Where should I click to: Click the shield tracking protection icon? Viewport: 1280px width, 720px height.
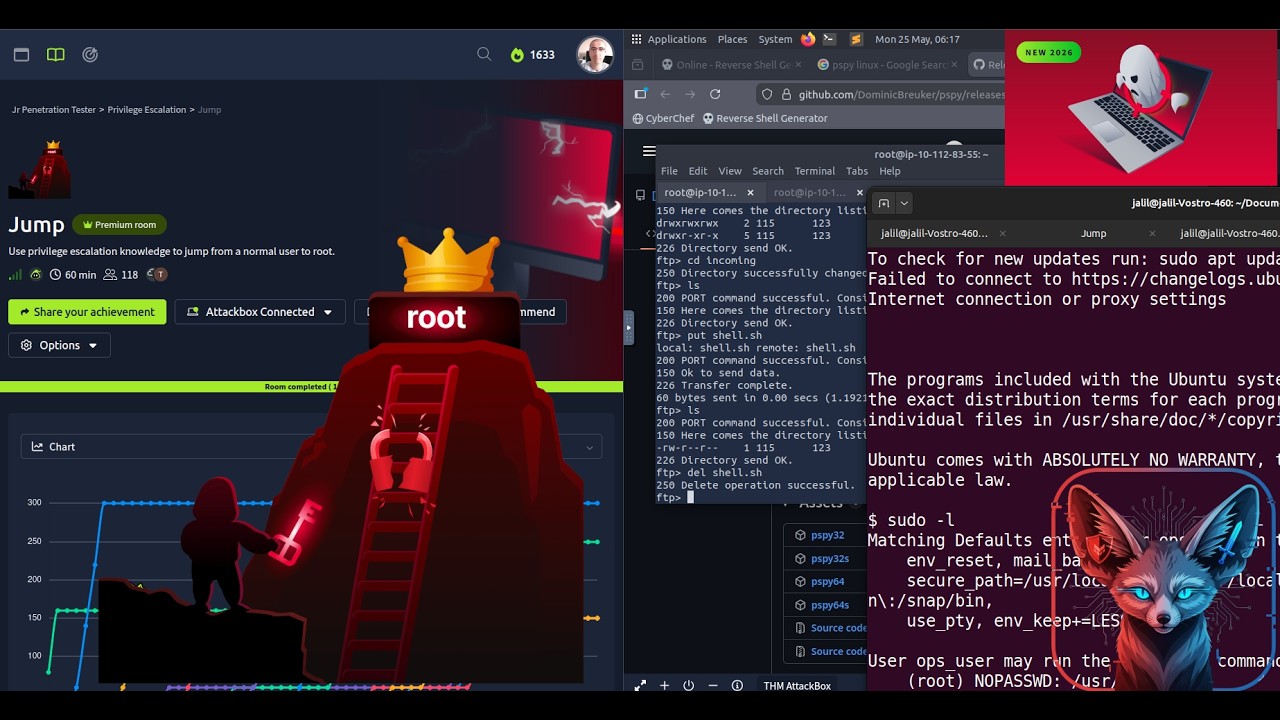(x=767, y=94)
